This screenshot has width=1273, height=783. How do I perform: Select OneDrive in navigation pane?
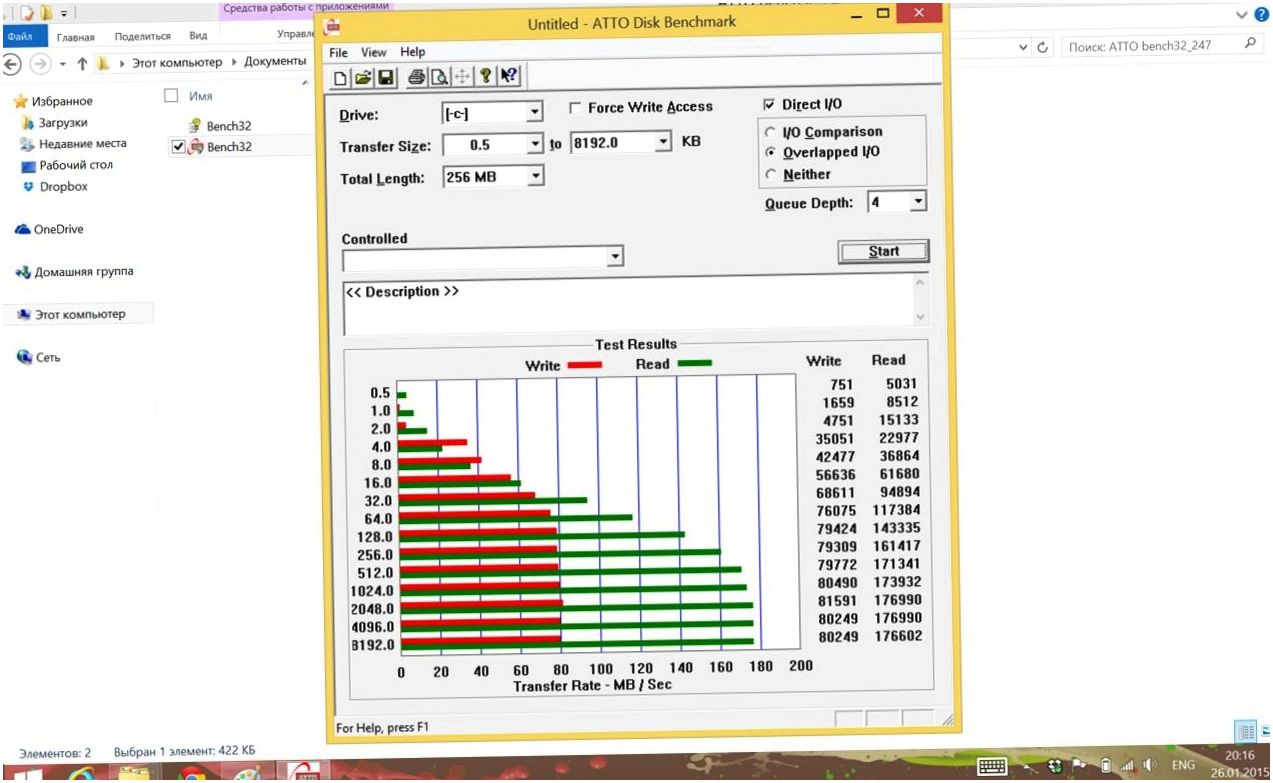(x=49, y=229)
